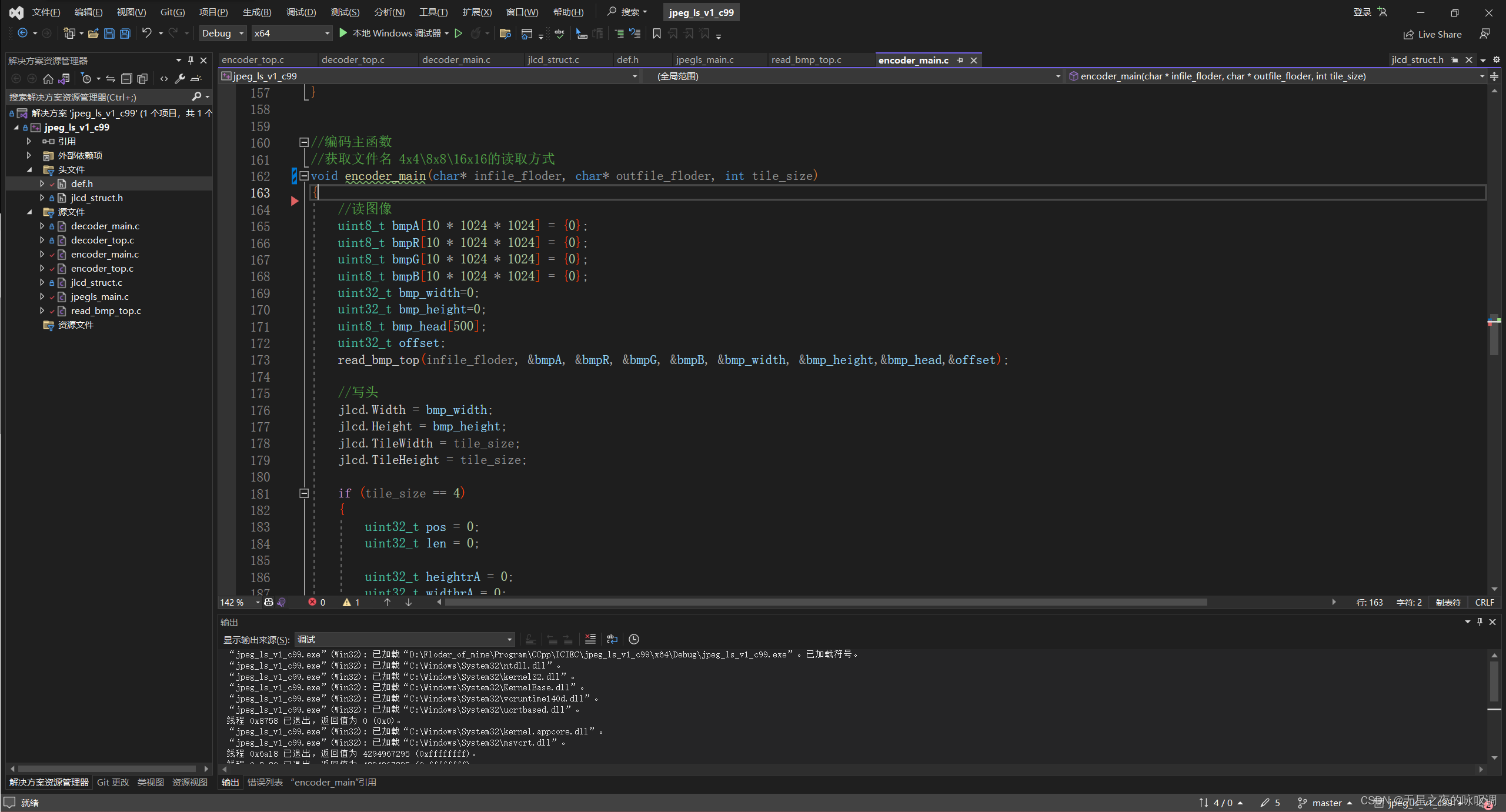
Task: Open the Debug configuration dropdown
Action: (x=223, y=34)
